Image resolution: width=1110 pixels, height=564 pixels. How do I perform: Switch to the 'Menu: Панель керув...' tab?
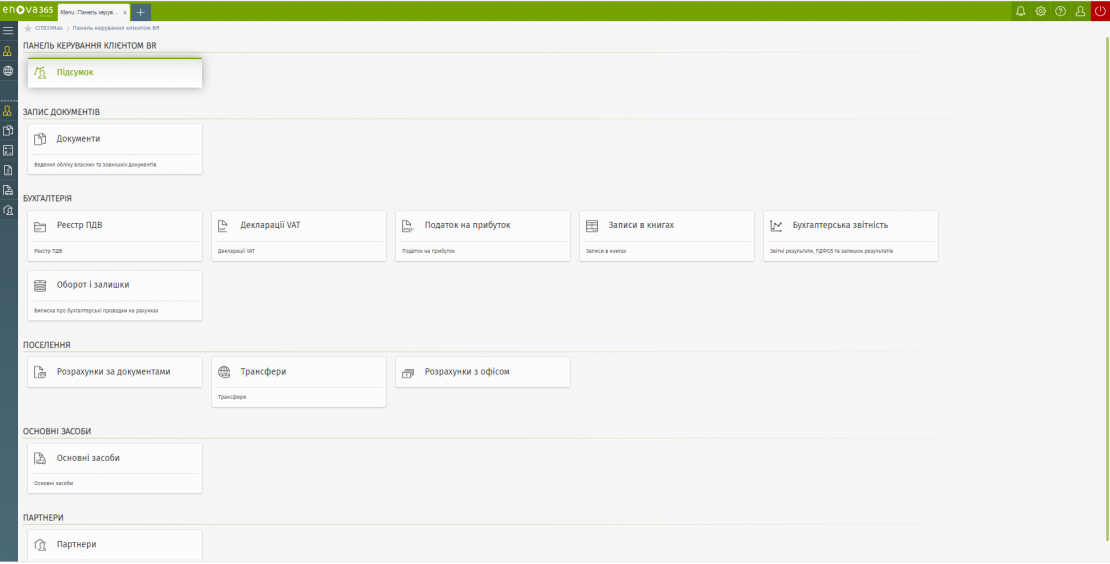(x=89, y=12)
